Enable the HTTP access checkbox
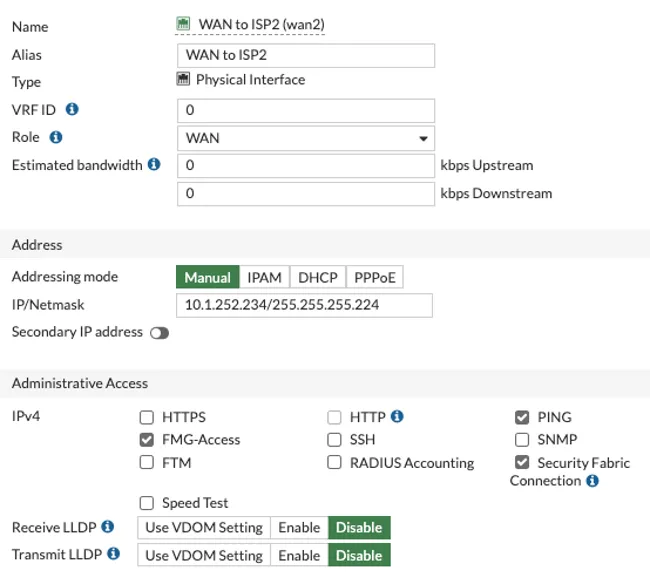The height and width of the screenshot is (584, 650). 334,417
